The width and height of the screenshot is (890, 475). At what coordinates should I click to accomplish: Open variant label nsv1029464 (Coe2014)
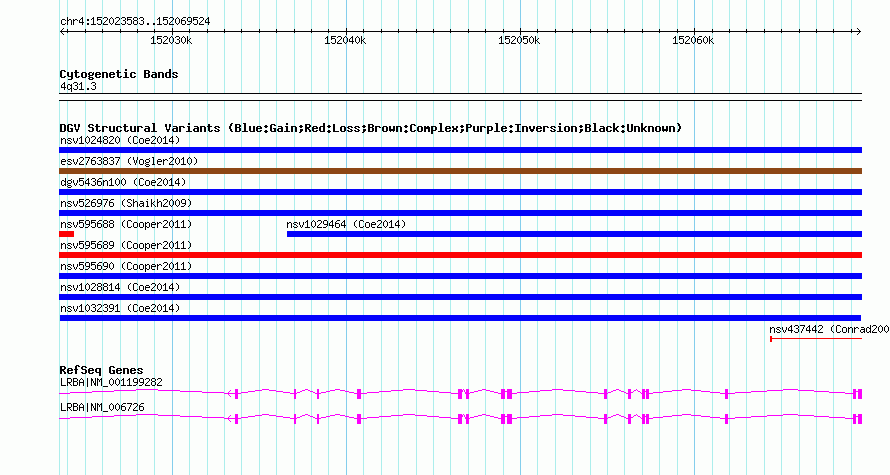(x=346, y=224)
